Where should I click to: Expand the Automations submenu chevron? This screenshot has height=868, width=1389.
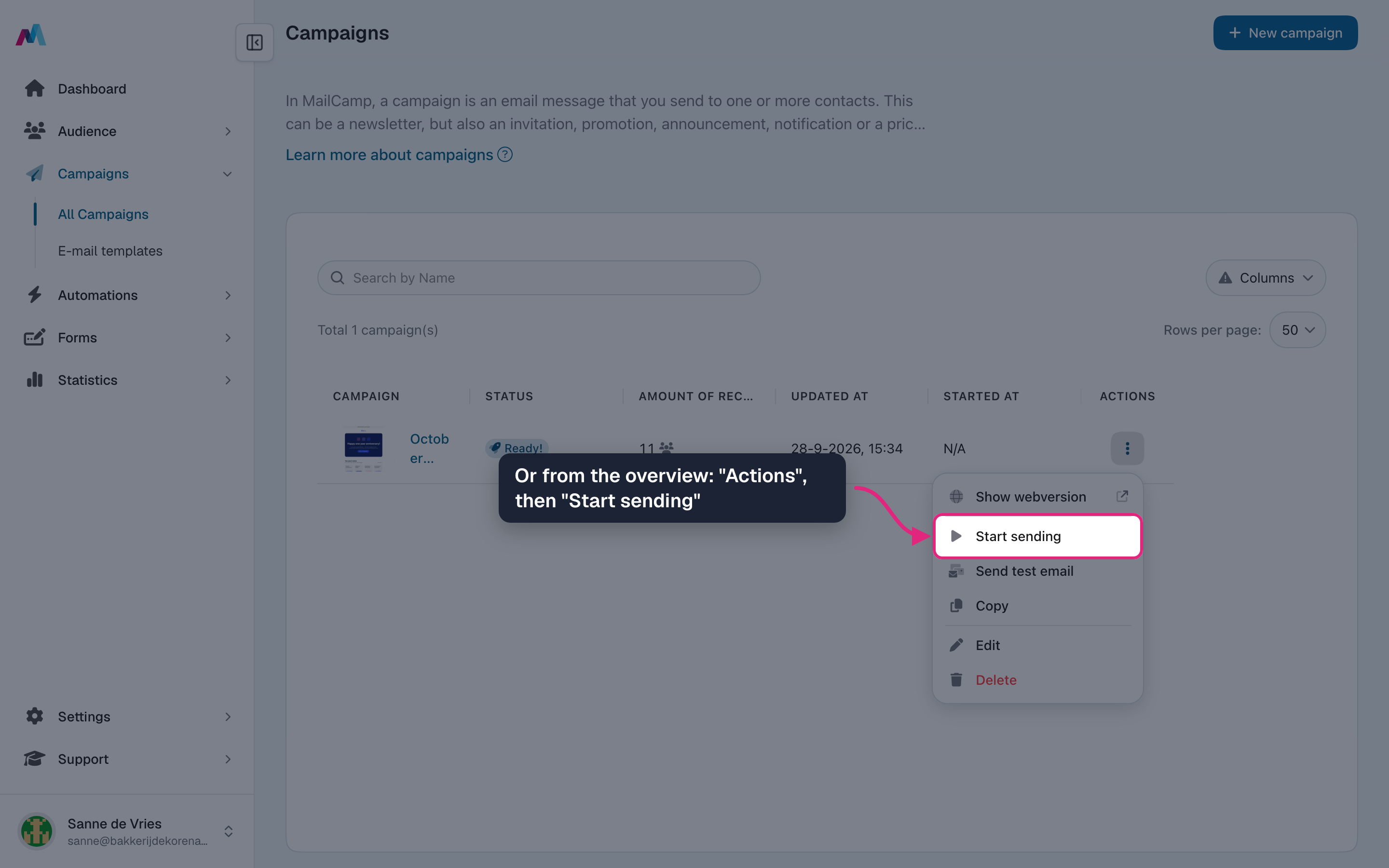pos(228,295)
